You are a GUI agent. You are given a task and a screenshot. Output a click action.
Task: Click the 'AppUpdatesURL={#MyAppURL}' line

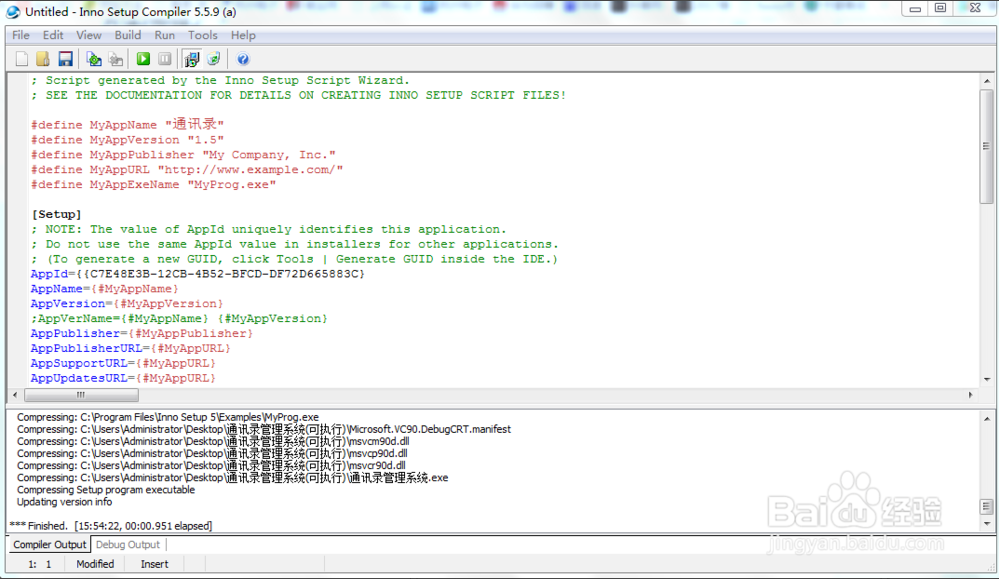(x=123, y=378)
